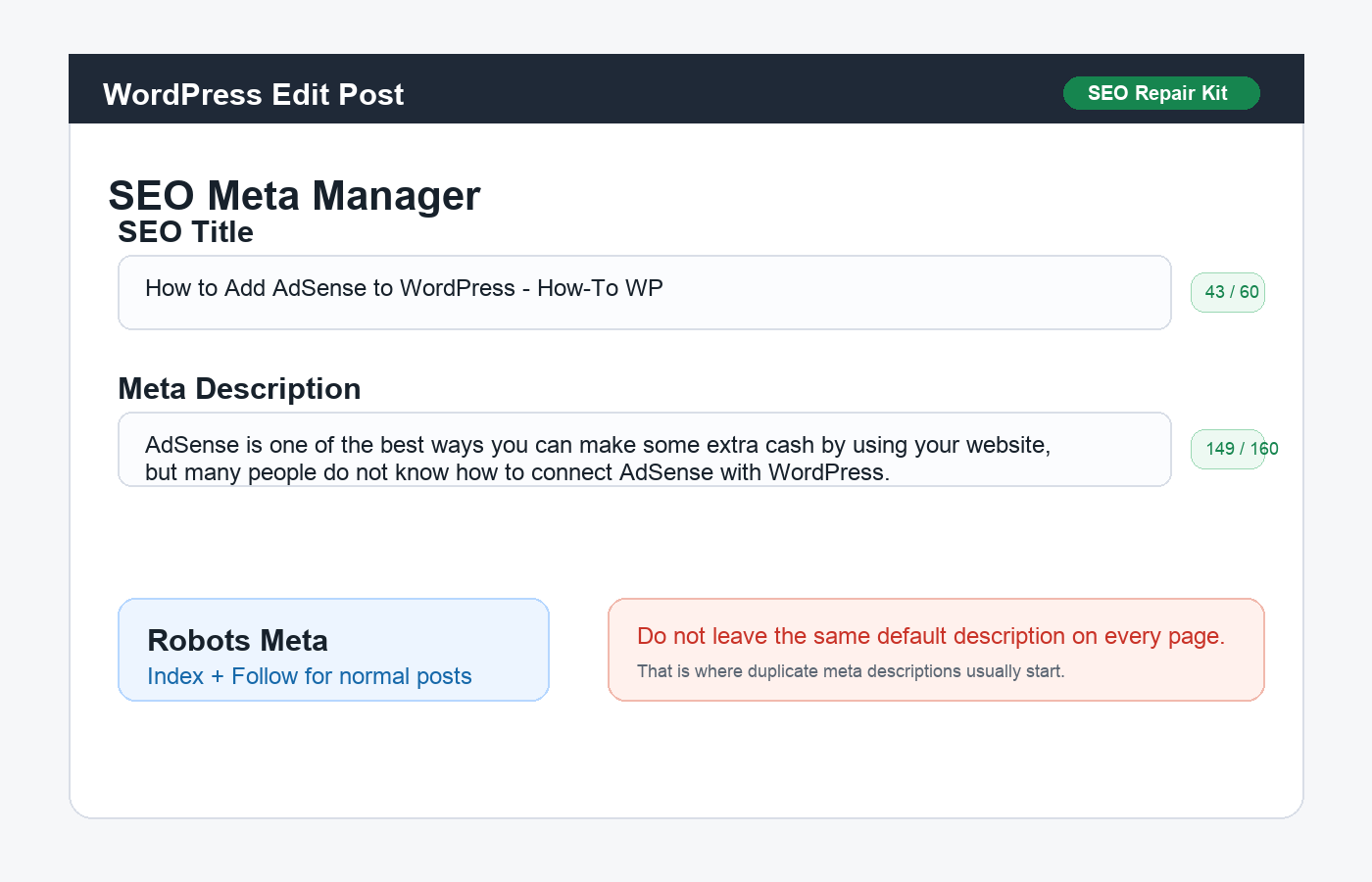Click 'Index + Follow for normal posts' text
Image resolution: width=1372 pixels, height=882 pixels.
click(310, 676)
